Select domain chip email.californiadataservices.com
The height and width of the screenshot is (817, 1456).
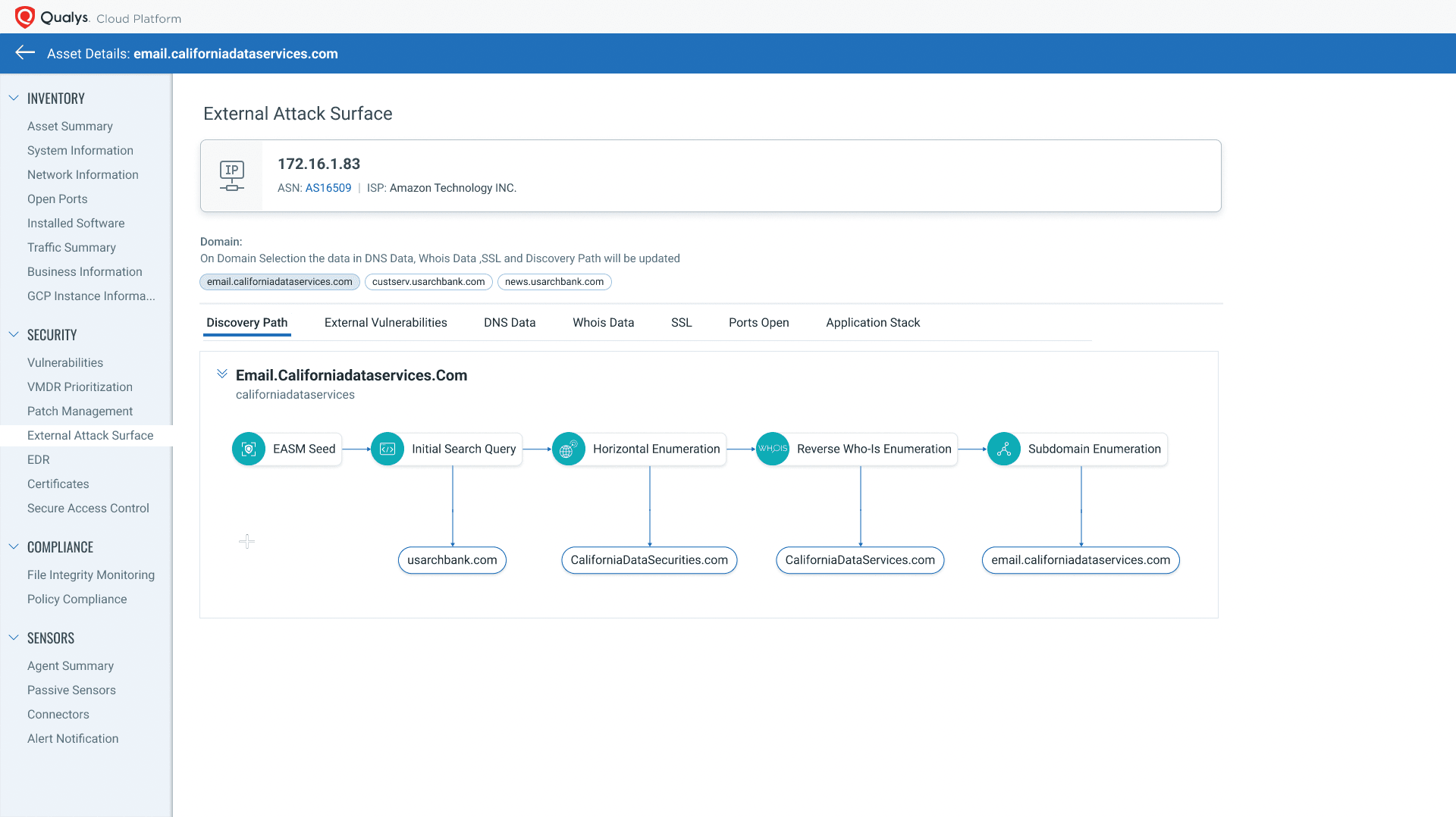click(280, 282)
